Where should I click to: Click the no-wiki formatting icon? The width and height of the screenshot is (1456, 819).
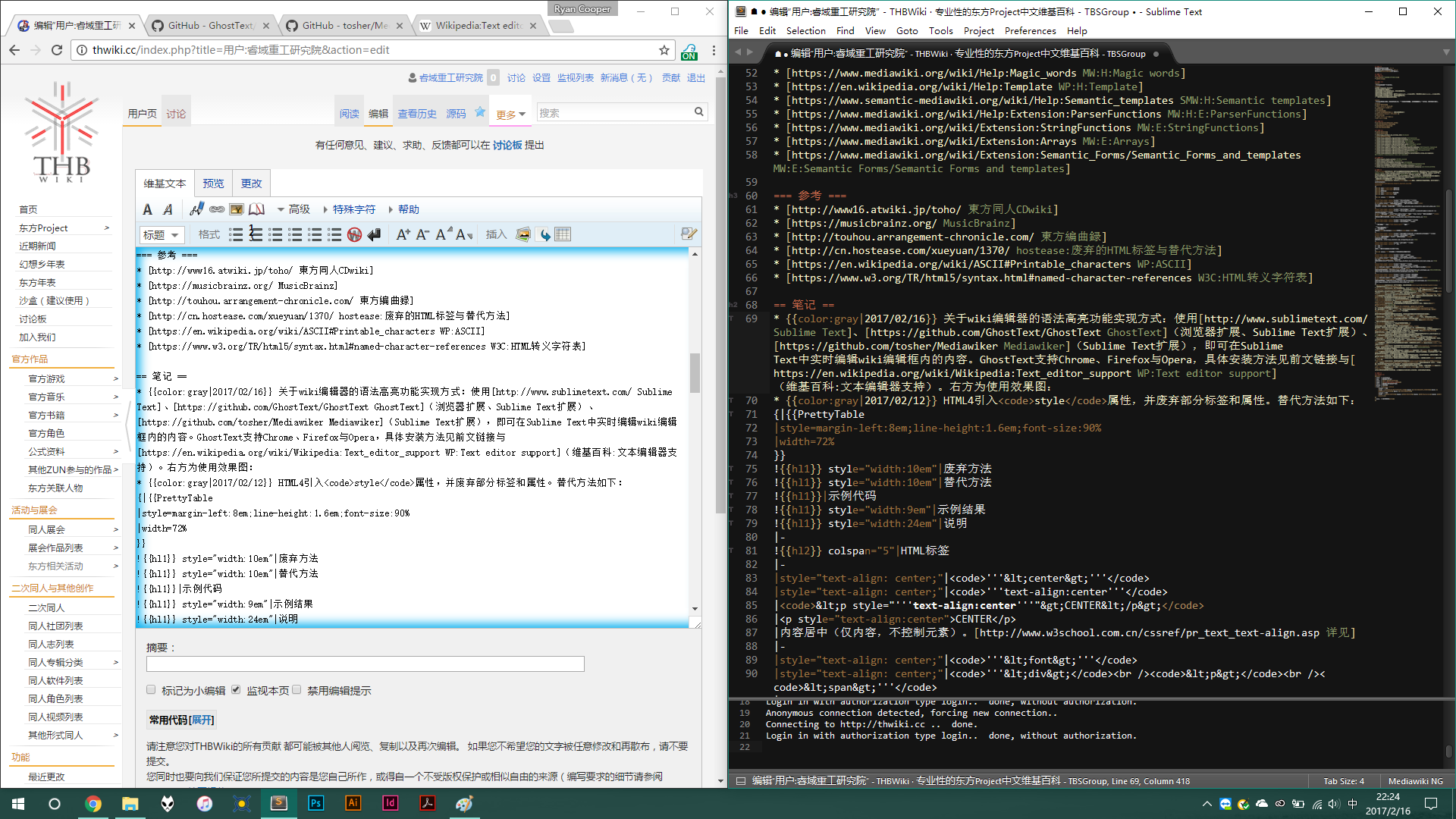354,234
